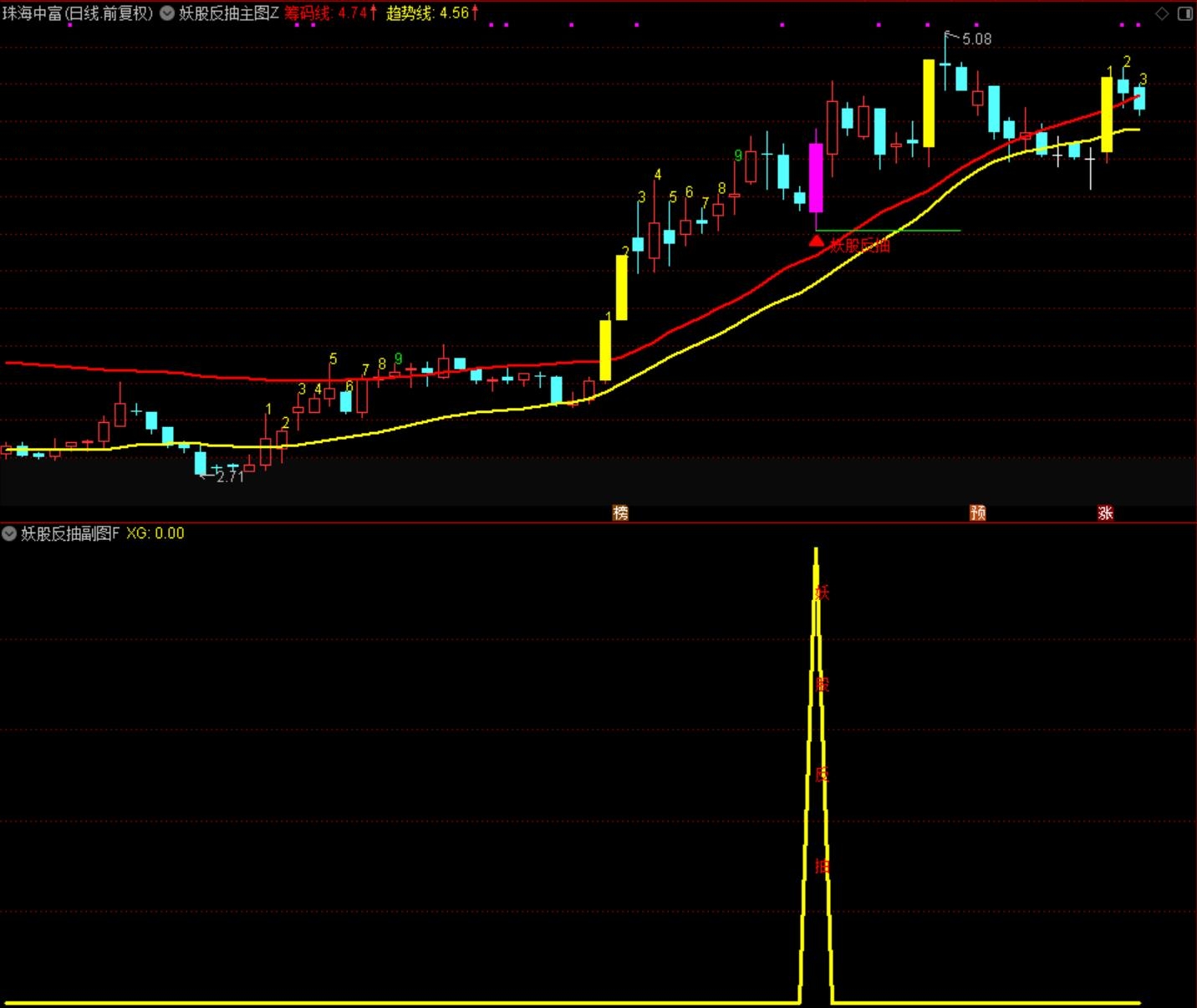Click the 妖股反抽副图F indicator name
This screenshot has height=1008, width=1197.
tap(70, 533)
